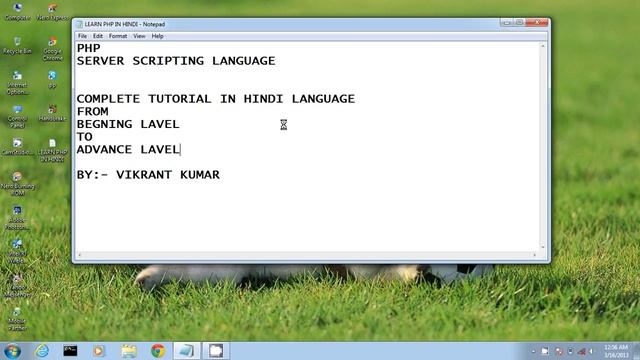The image size is (640, 360).
Task: Click the 'BY:- VIKRANT KUMAR' text line
Action: pos(148,175)
